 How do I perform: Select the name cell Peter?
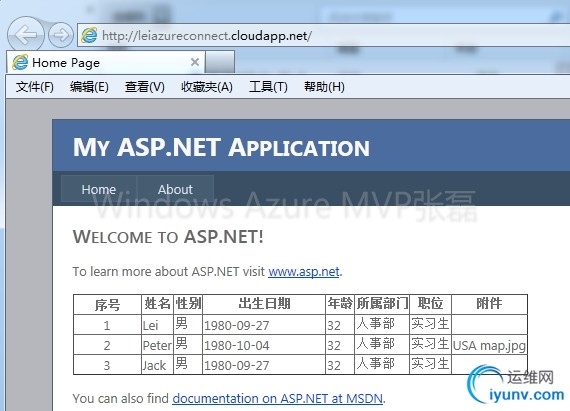157,345
